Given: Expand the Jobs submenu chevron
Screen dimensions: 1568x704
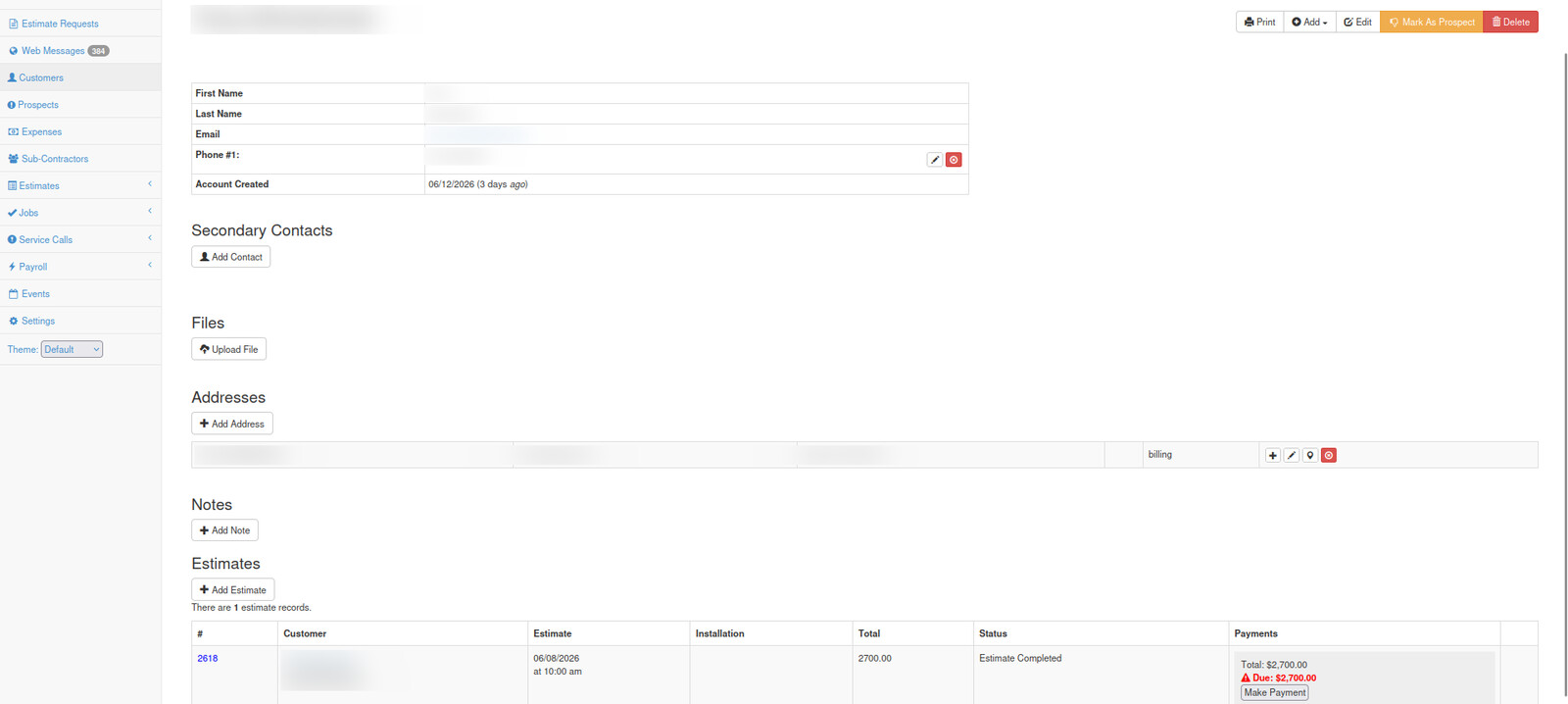Looking at the screenshot, I should tap(150, 211).
